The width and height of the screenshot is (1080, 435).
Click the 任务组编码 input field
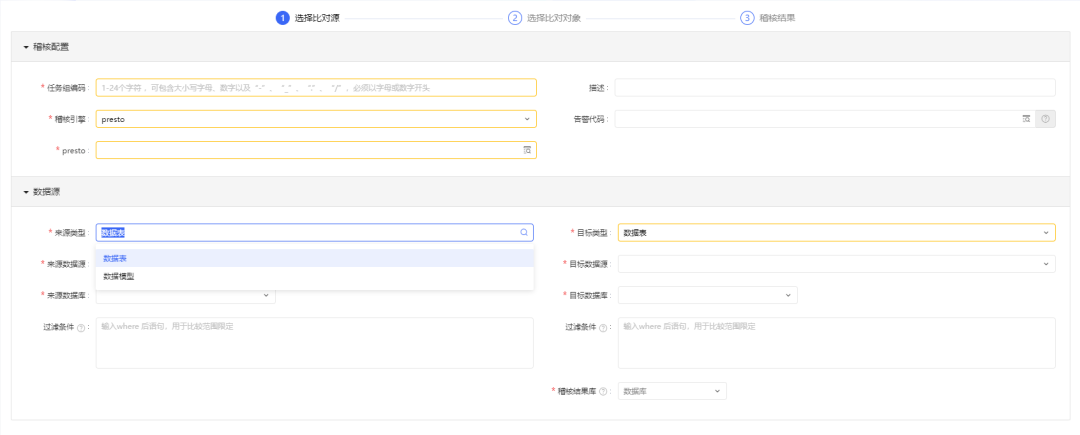pos(316,88)
